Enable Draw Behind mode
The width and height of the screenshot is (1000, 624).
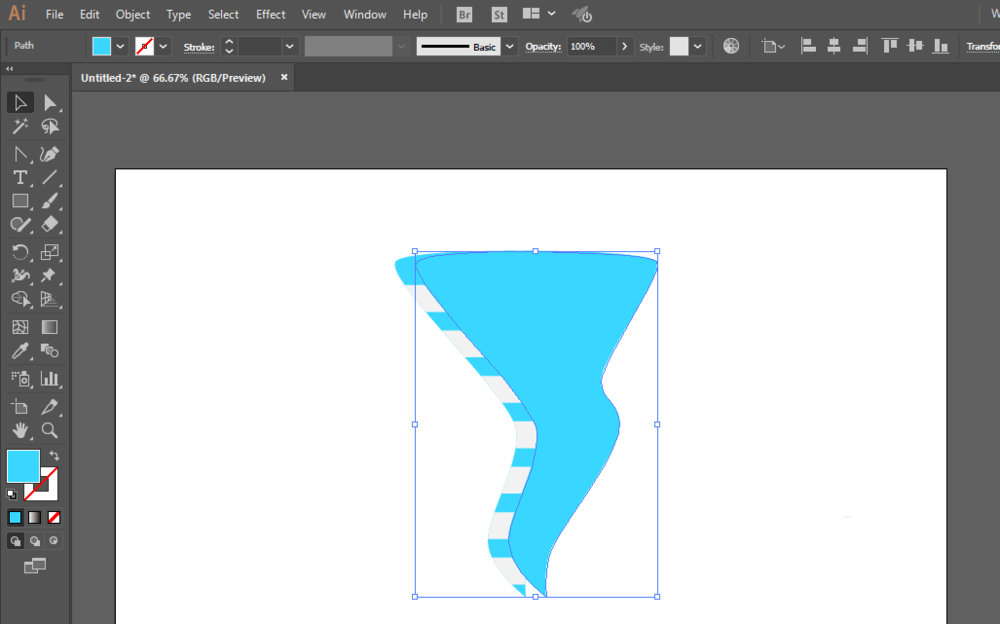[x=34, y=541]
